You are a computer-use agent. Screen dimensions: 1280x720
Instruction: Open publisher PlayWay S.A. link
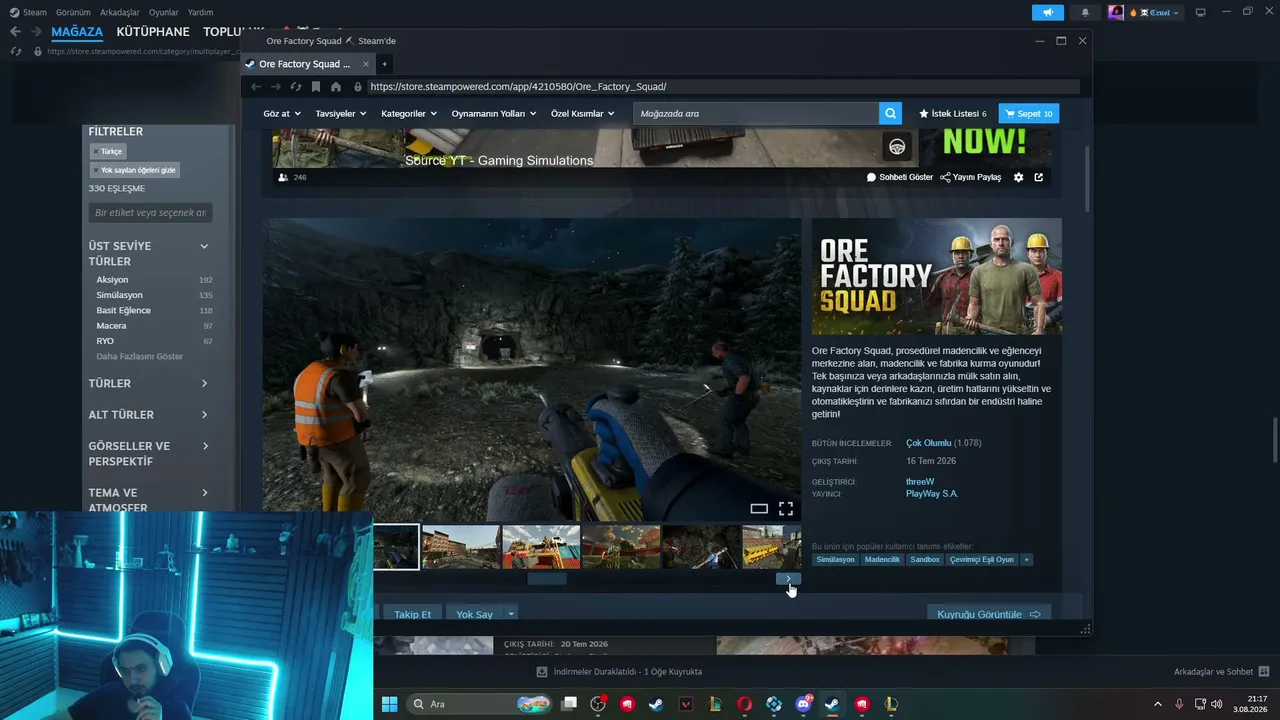pos(932,494)
